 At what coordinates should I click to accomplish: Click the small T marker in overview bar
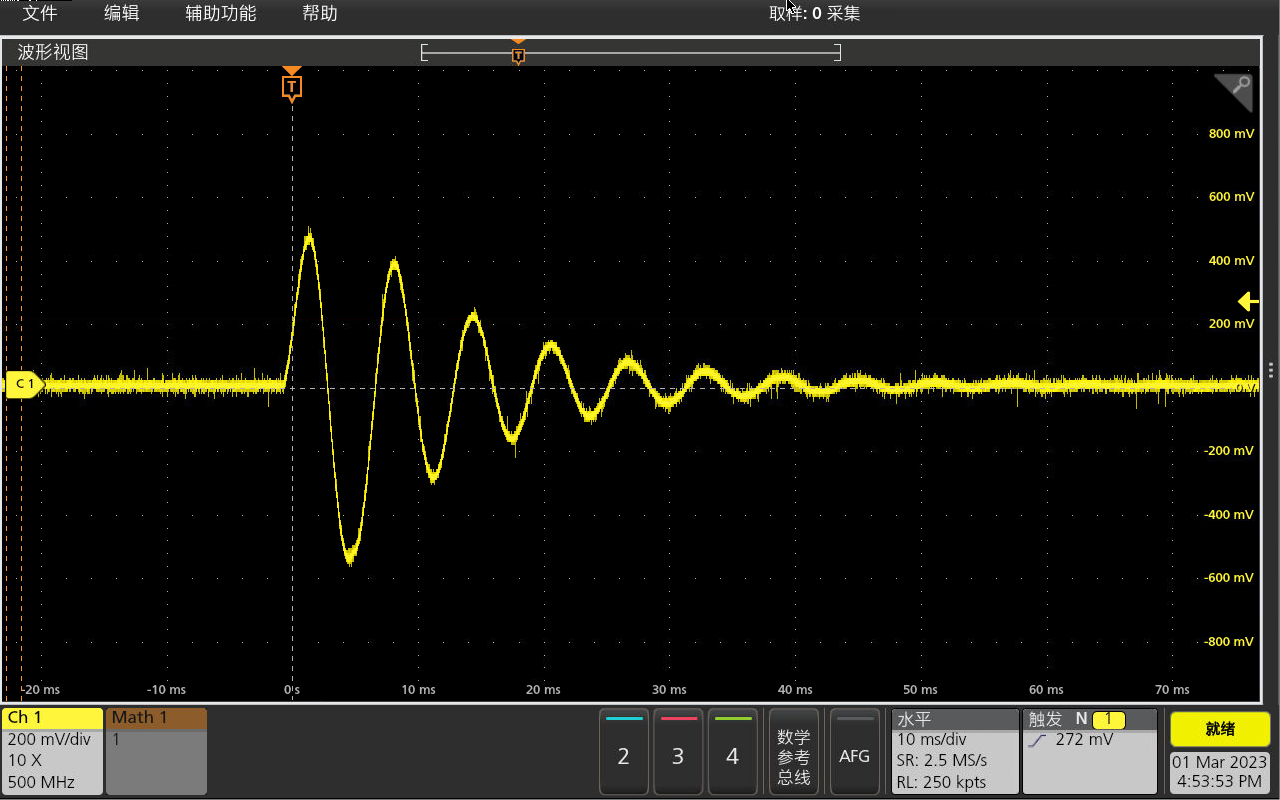tap(518, 55)
